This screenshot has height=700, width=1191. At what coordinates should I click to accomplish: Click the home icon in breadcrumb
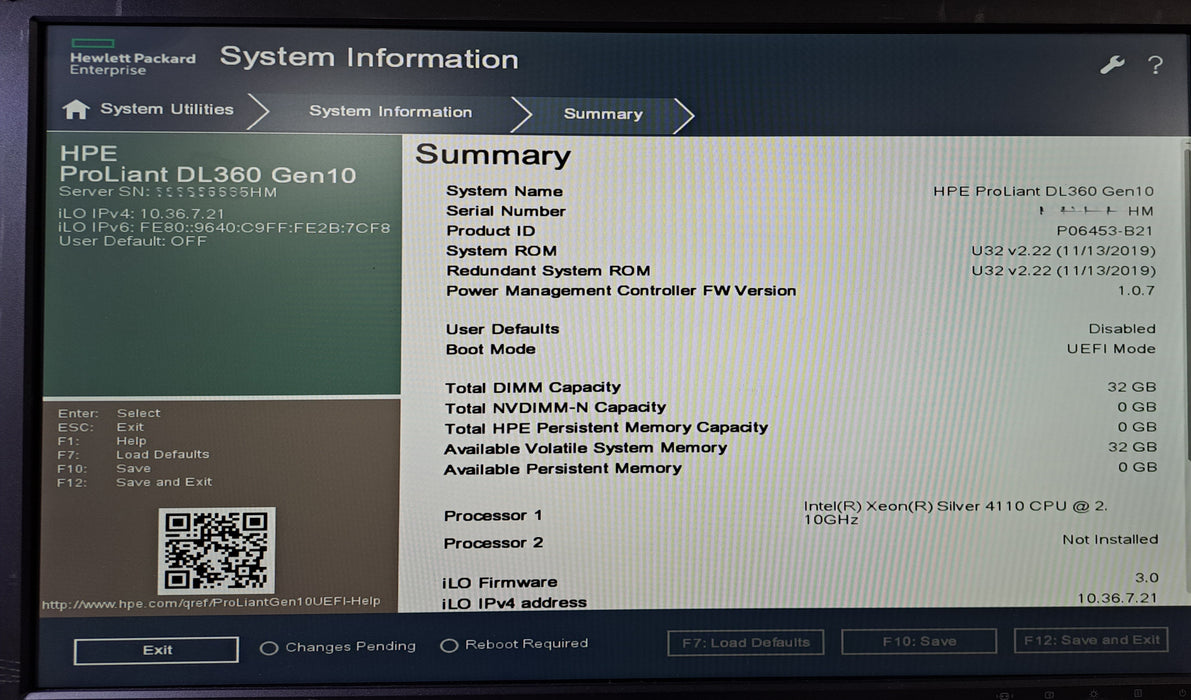pos(75,109)
